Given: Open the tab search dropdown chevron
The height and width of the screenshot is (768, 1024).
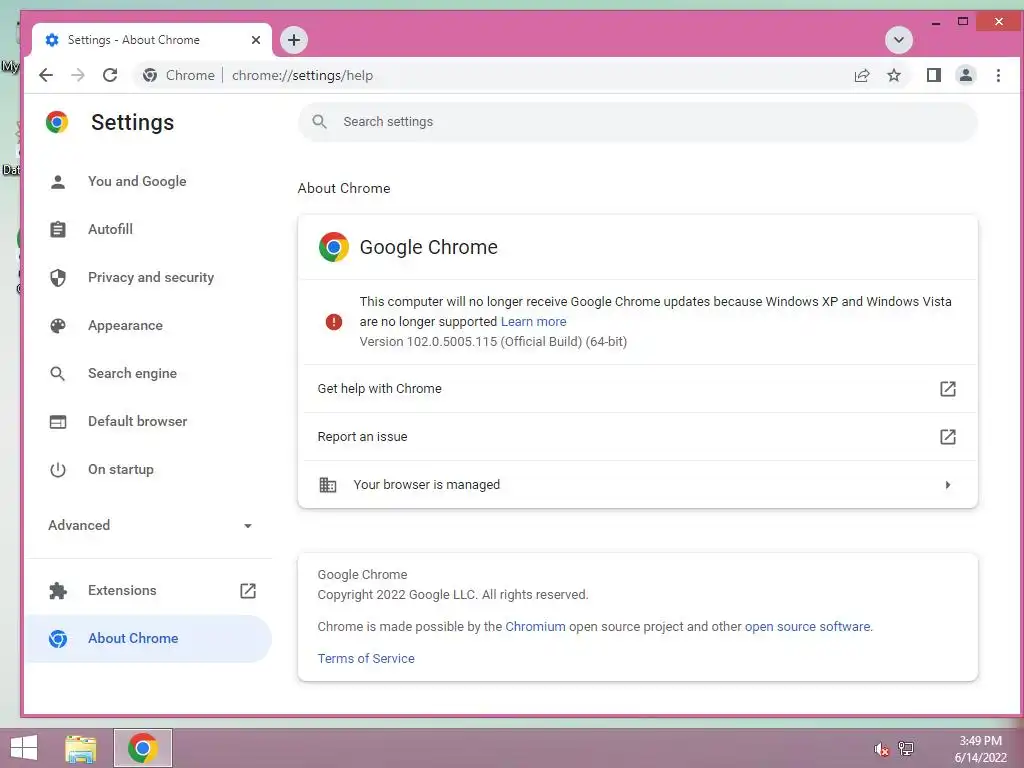Looking at the screenshot, I should [899, 40].
